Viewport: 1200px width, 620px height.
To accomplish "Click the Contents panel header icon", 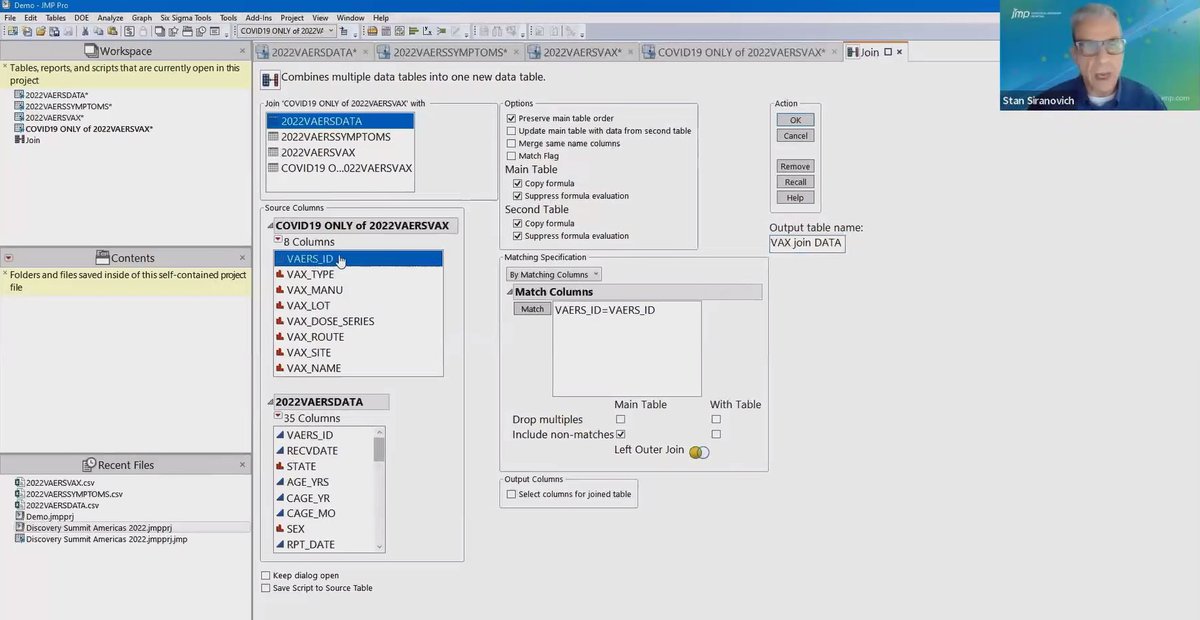I will (102, 258).
